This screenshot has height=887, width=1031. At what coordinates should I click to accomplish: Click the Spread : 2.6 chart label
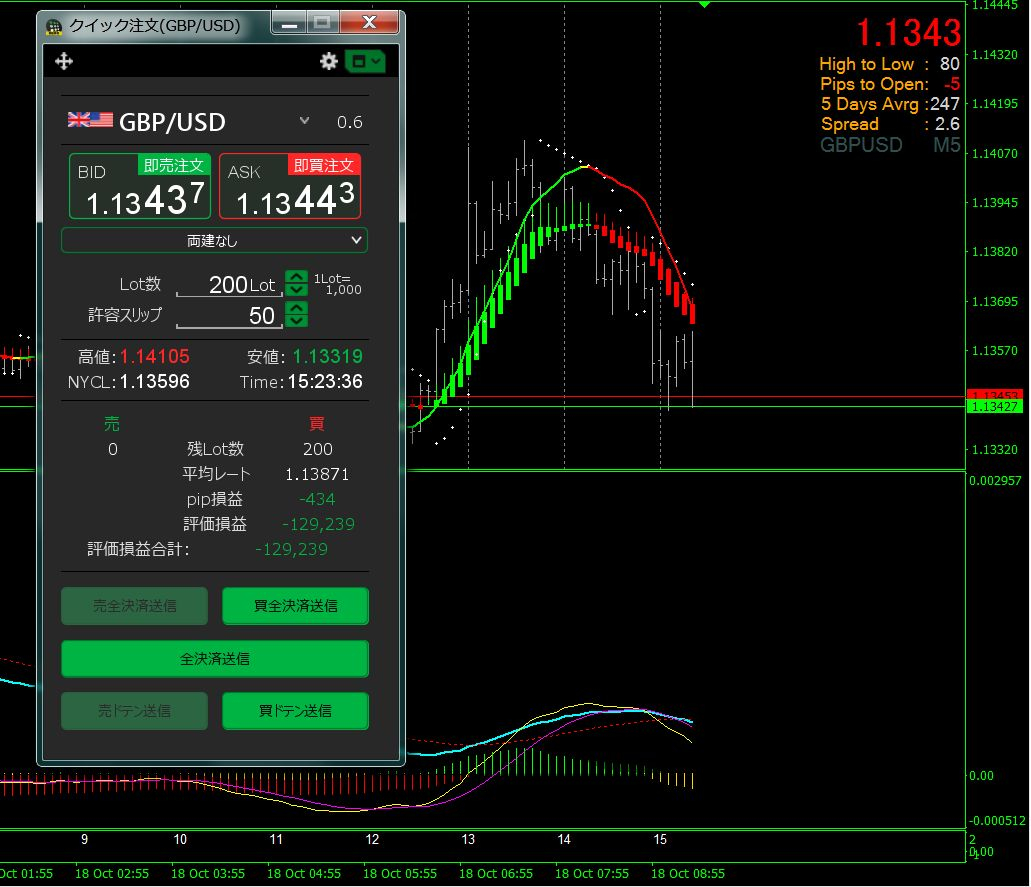890,124
